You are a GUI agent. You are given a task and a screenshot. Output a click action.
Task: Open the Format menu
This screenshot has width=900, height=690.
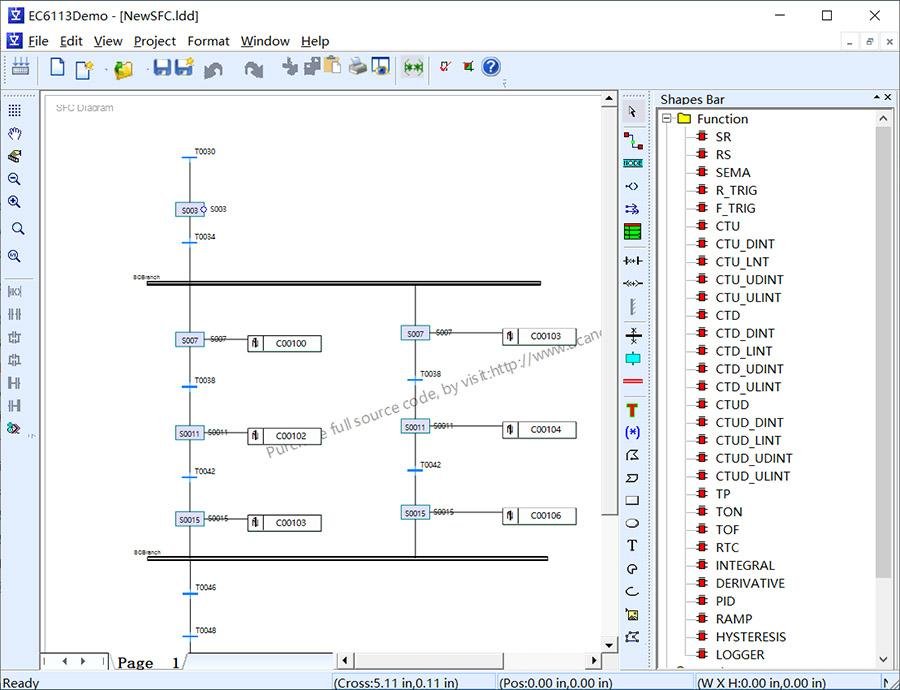pyautogui.click(x=208, y=41)
